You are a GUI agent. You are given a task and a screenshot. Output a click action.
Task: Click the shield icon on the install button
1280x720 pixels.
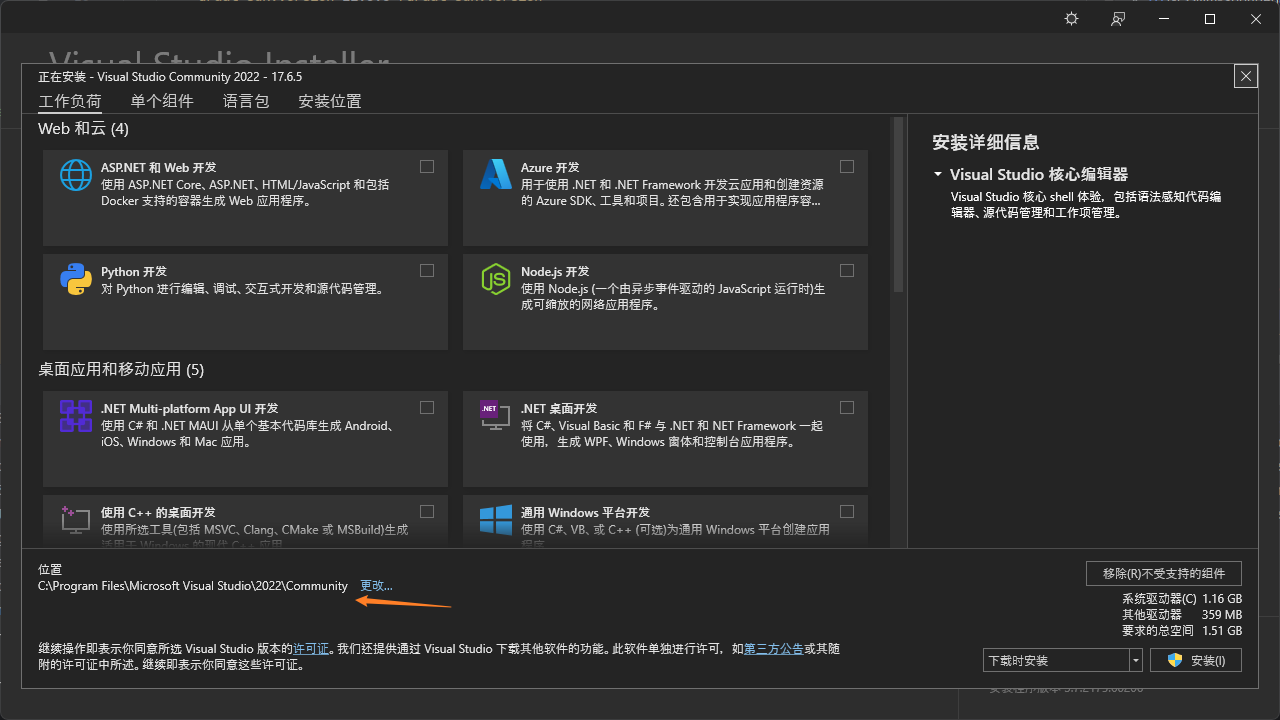point(1175,660)
